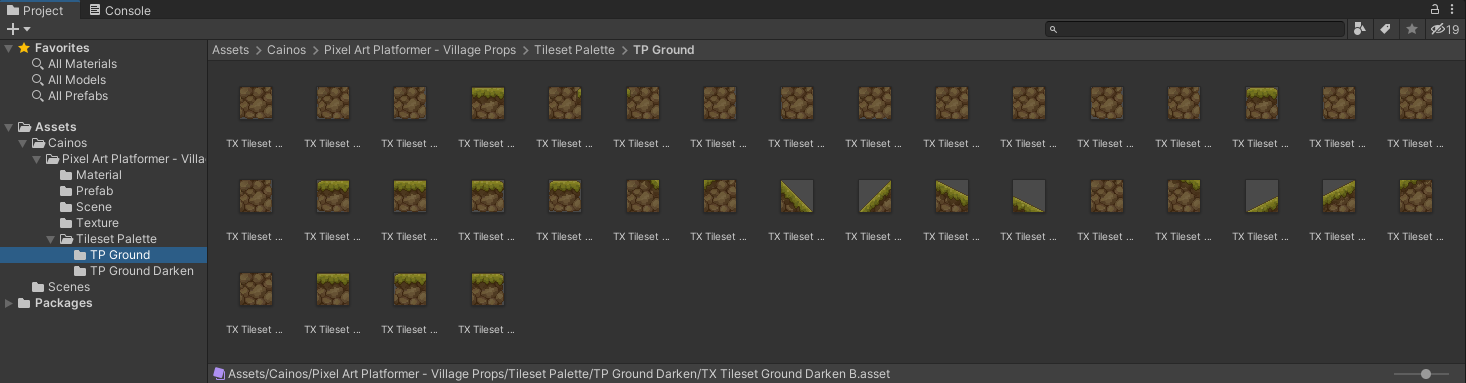Open the Texture folder in tree
The width and height of the screenshot is (1466, 383).
pyautogui.click(x=97, y=223)
